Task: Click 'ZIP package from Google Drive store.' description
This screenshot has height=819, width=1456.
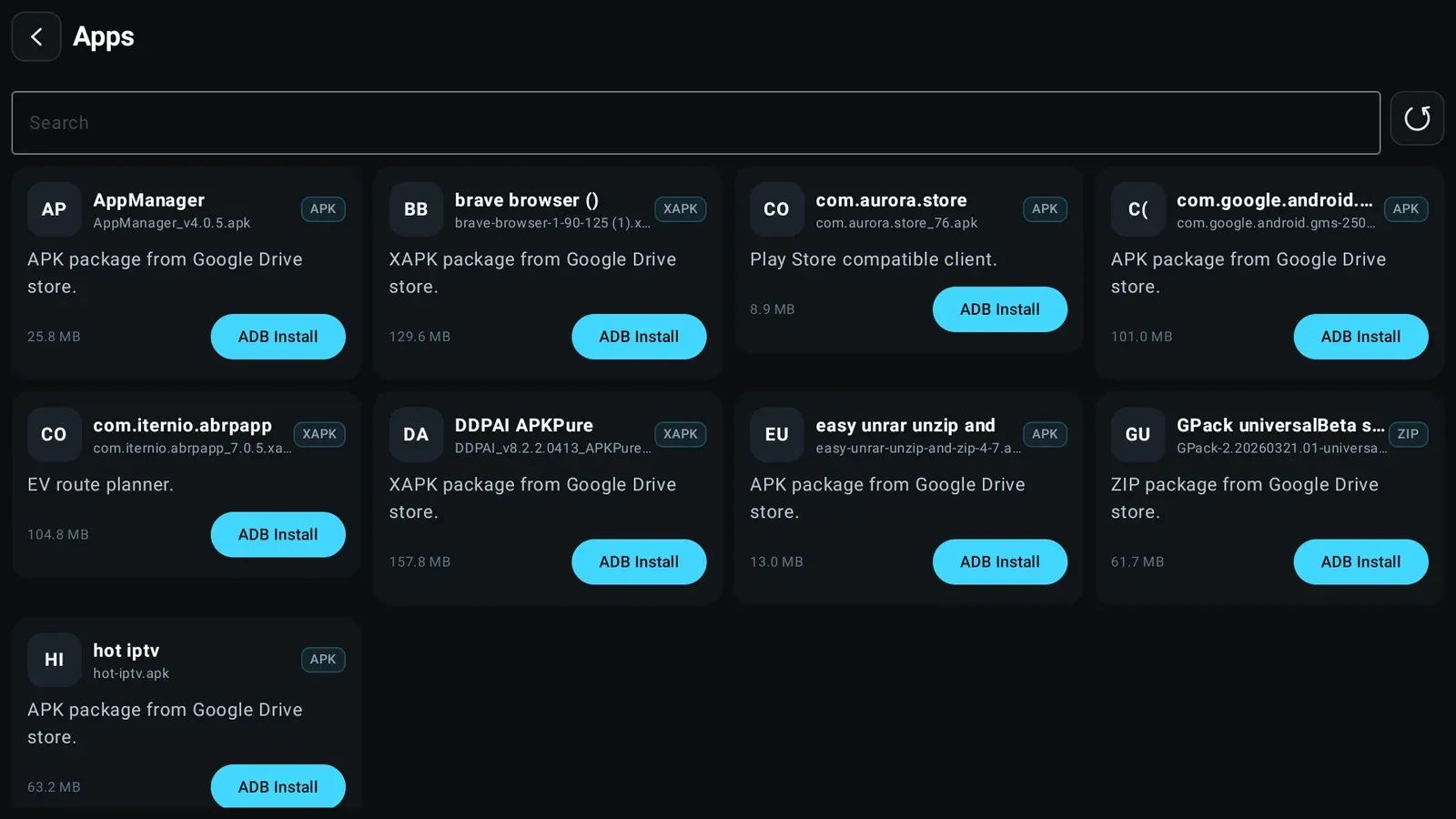Action: tap(1245, 498)
